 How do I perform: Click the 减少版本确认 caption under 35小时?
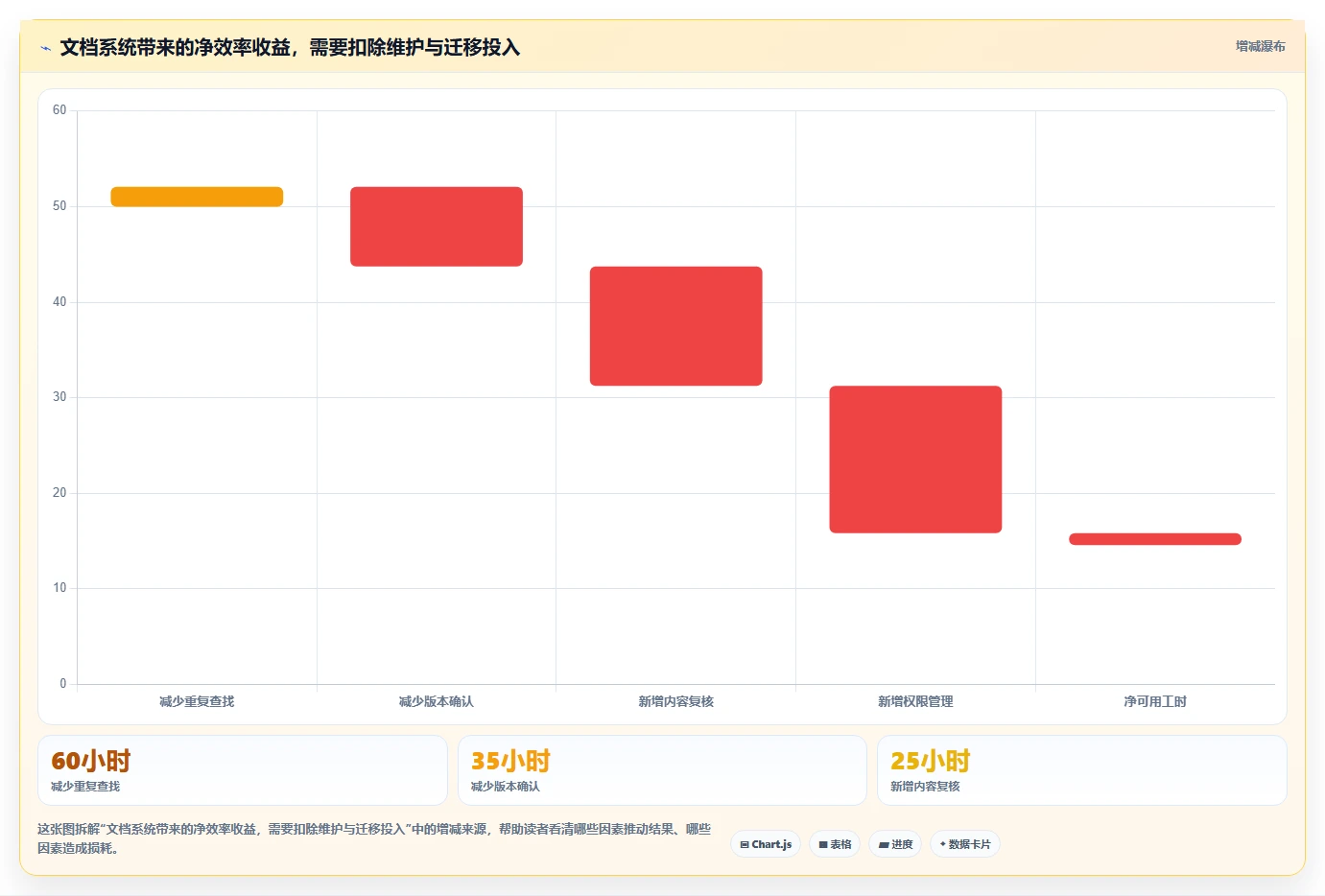click(x=506, y=787)
